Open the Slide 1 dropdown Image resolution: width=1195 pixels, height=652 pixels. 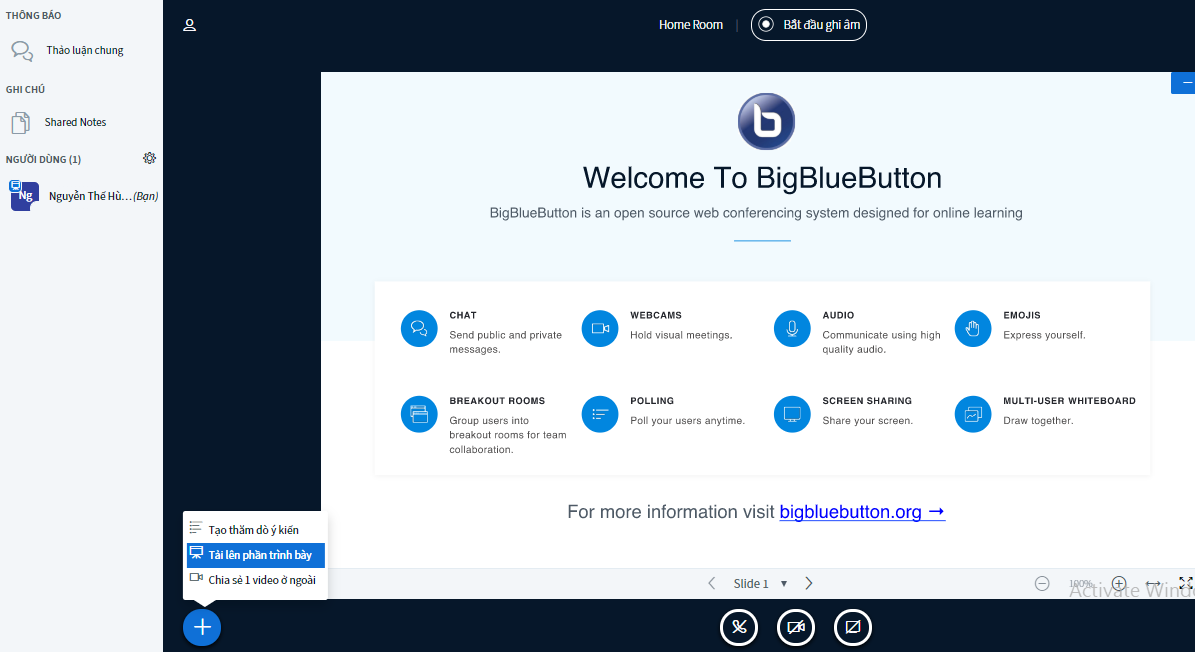760,583
